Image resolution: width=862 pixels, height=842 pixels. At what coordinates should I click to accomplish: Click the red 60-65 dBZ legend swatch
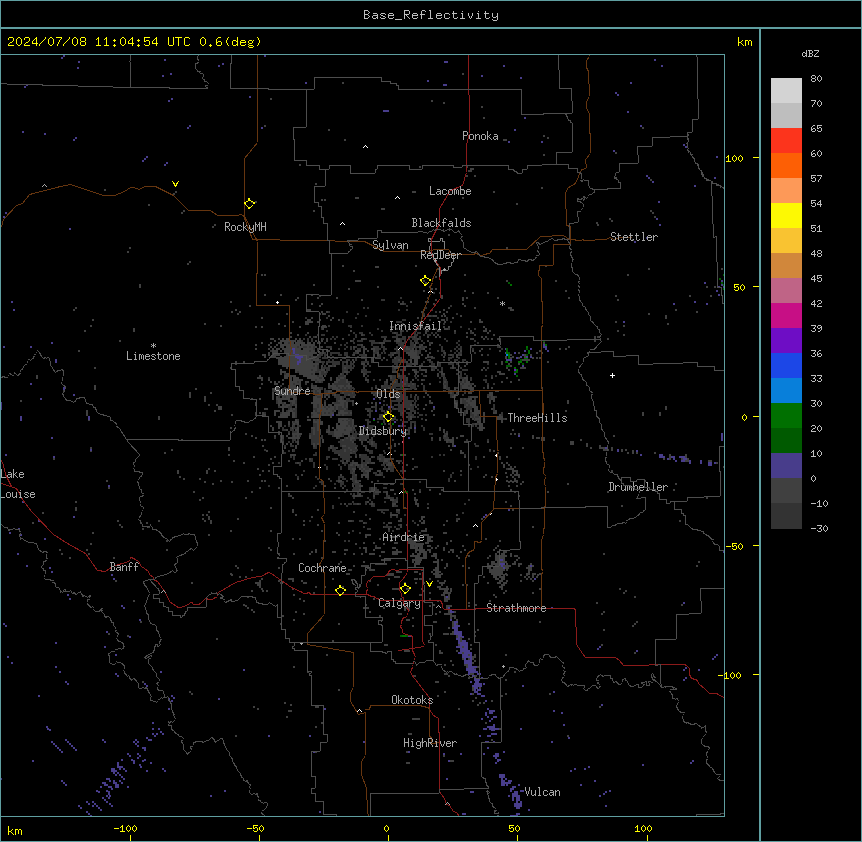pos(786,140)
